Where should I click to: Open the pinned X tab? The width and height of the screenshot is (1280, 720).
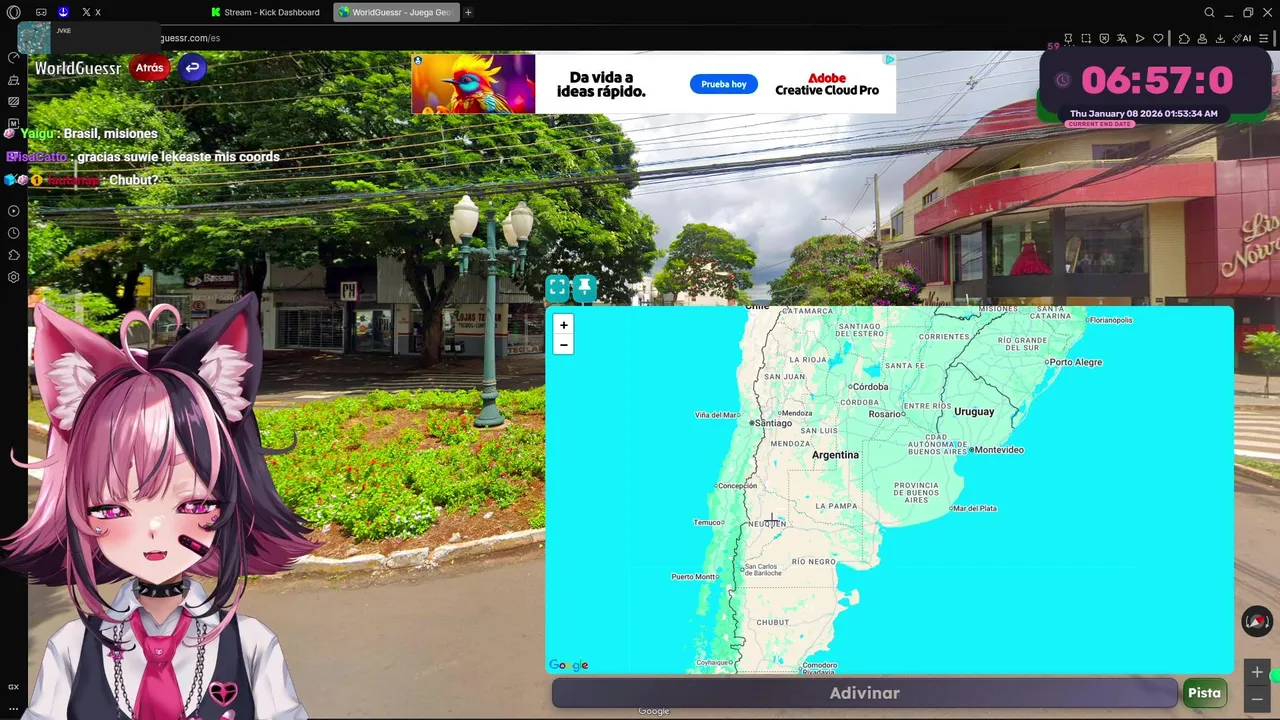coord(91,12)
